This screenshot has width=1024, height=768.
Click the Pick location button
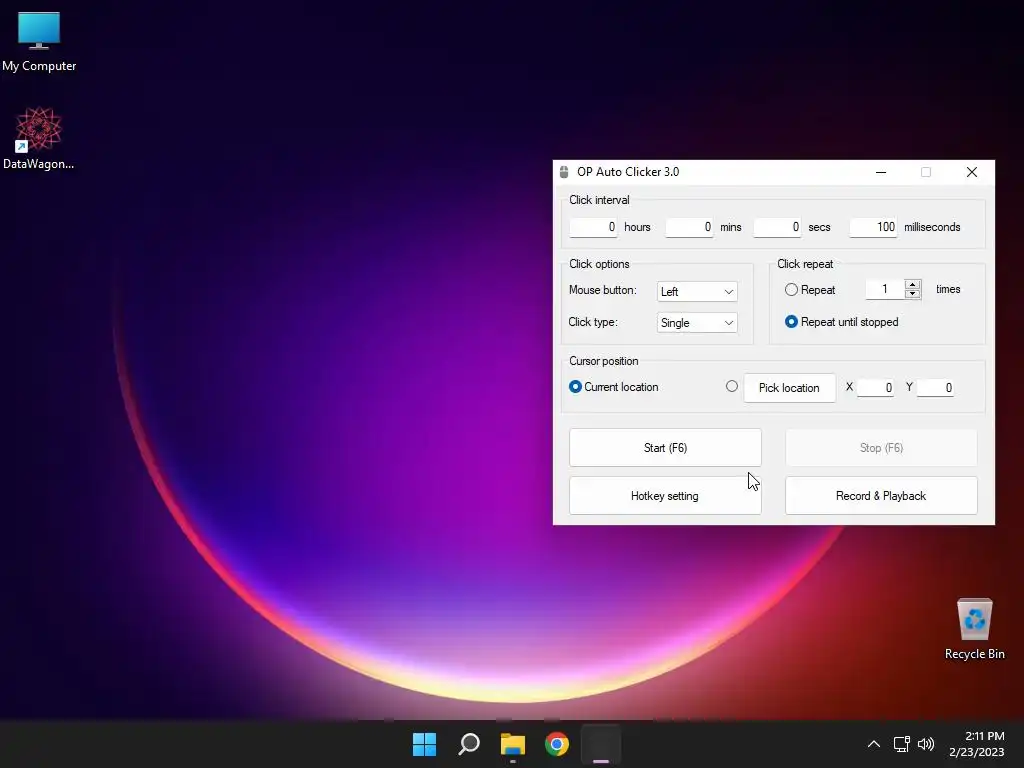pyautogui.click(x=789, y=388)
